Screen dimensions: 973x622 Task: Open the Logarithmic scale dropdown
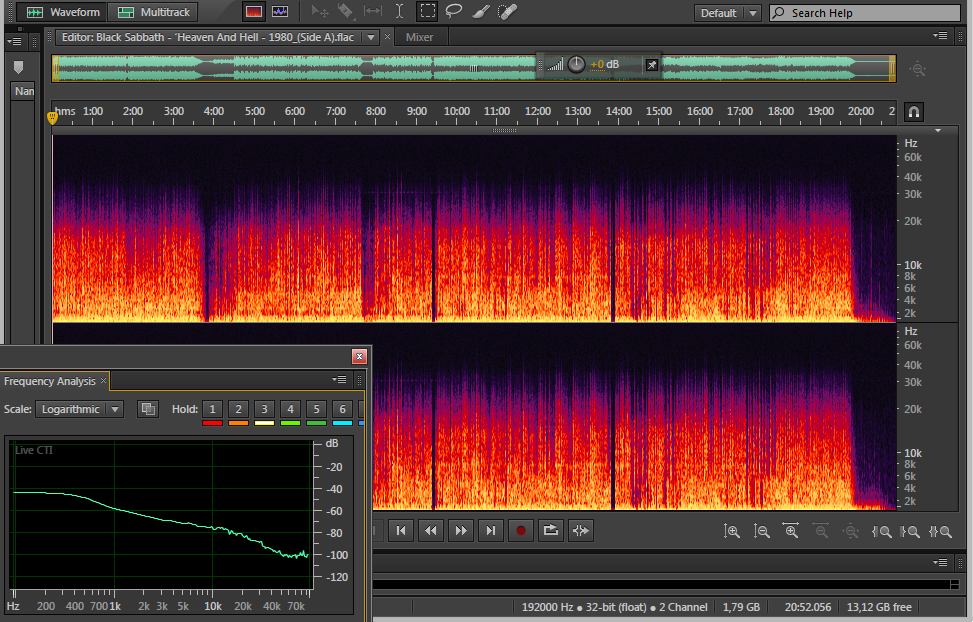(x=79, y=409)
